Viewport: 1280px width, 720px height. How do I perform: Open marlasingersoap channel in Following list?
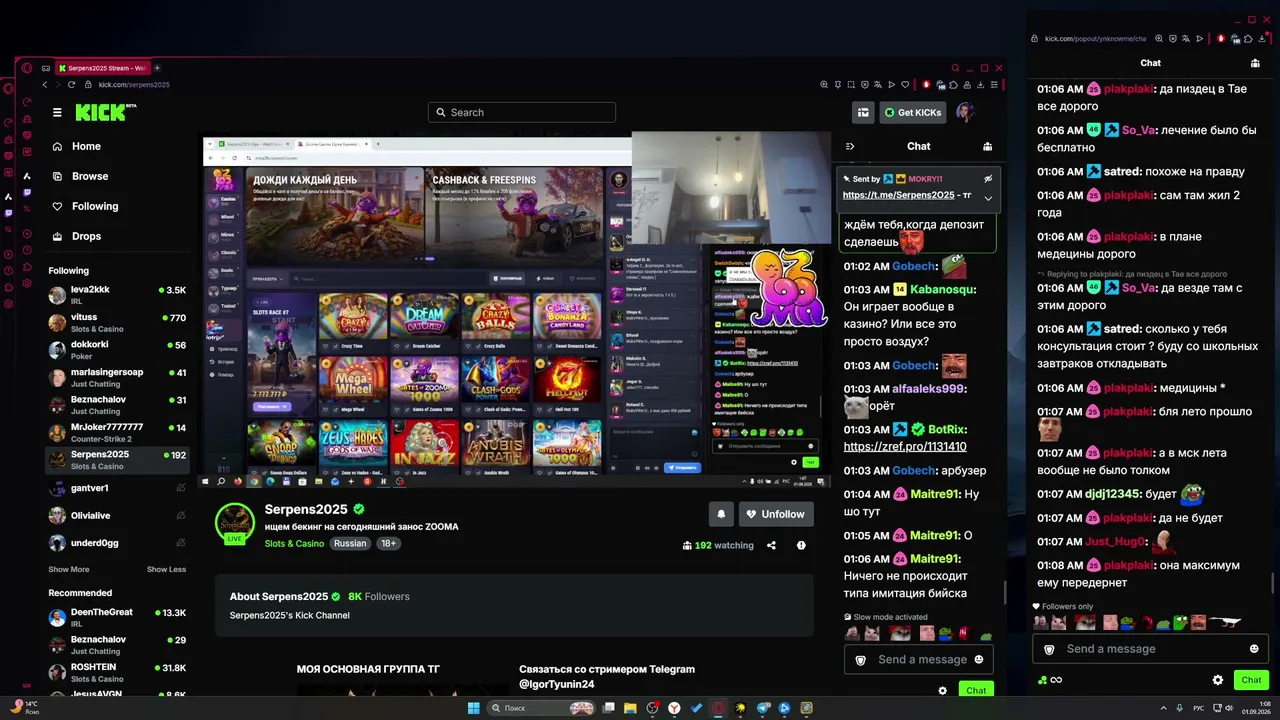click(118, 378)
